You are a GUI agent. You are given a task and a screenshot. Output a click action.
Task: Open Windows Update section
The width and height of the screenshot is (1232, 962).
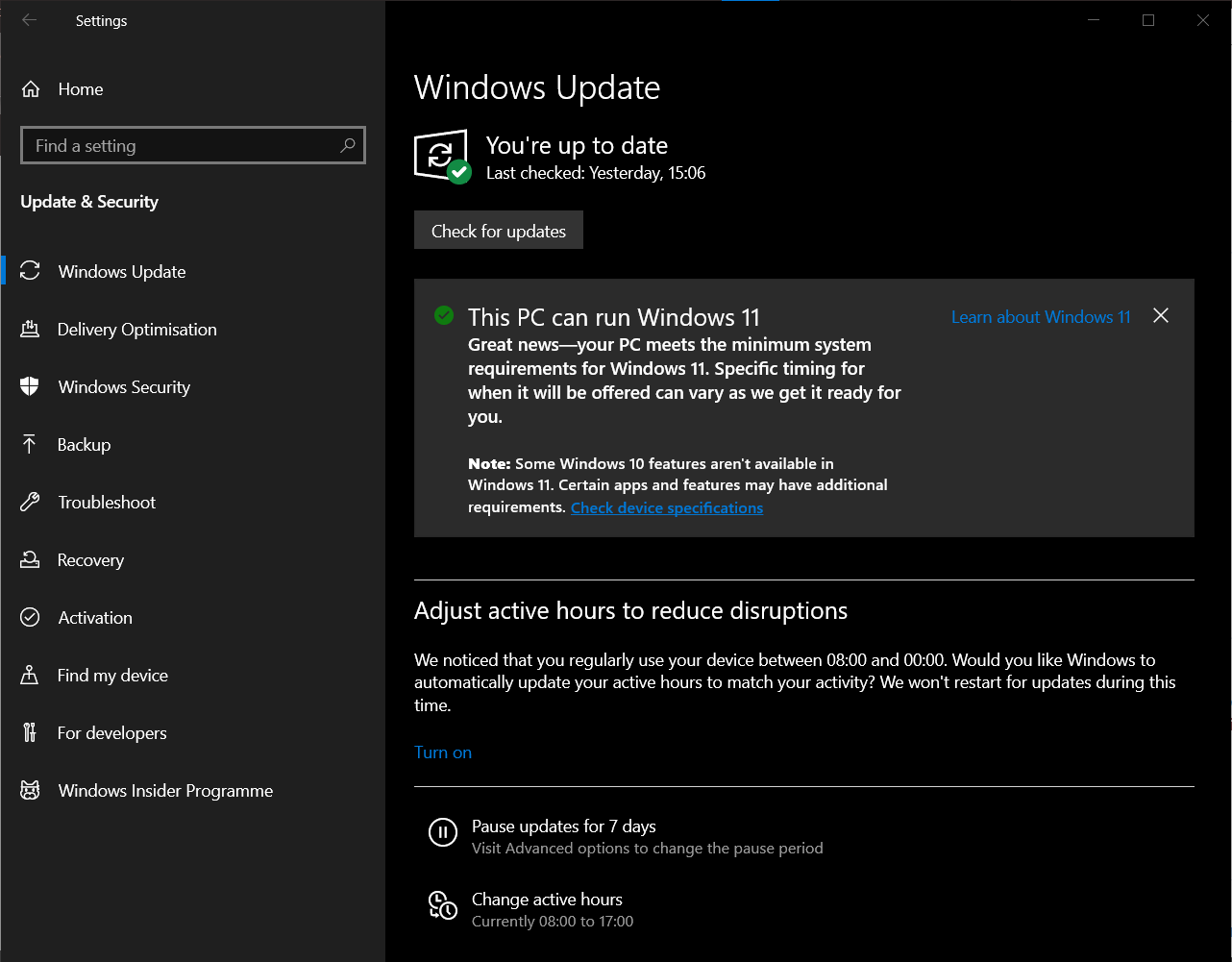193,271
